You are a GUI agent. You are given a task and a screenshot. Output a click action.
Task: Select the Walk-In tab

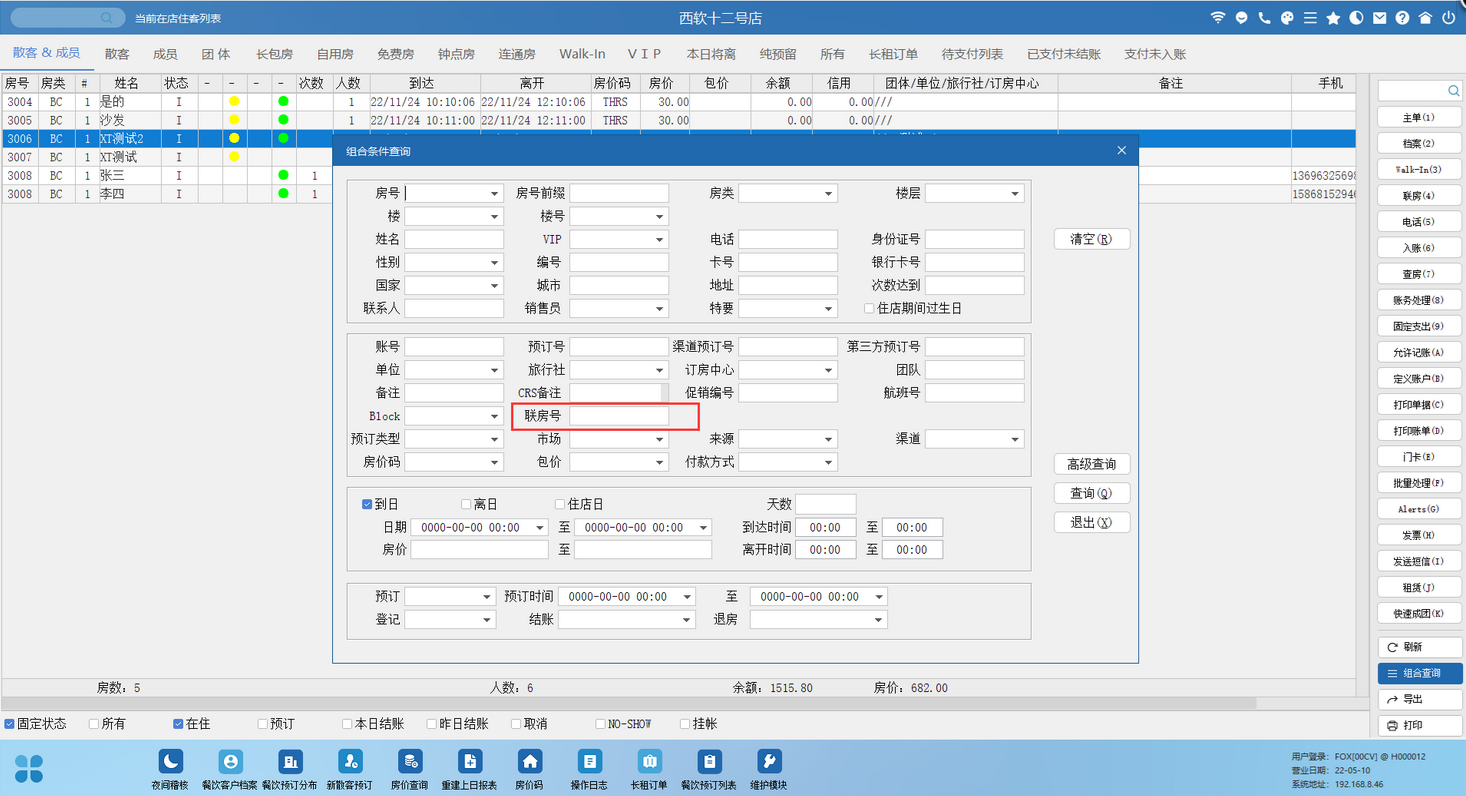click(582, 54)
